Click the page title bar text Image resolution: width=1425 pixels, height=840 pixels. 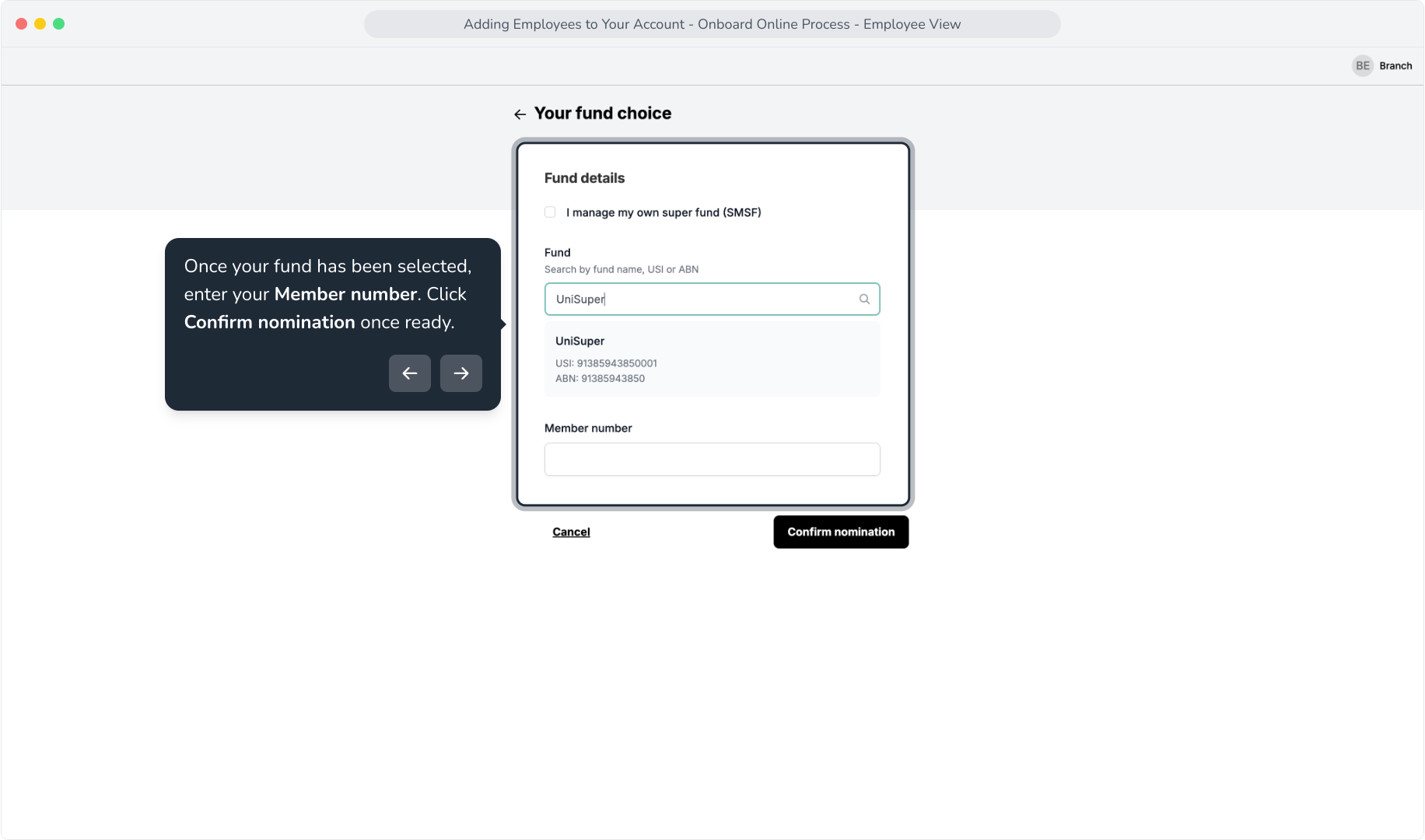(712, 24)
